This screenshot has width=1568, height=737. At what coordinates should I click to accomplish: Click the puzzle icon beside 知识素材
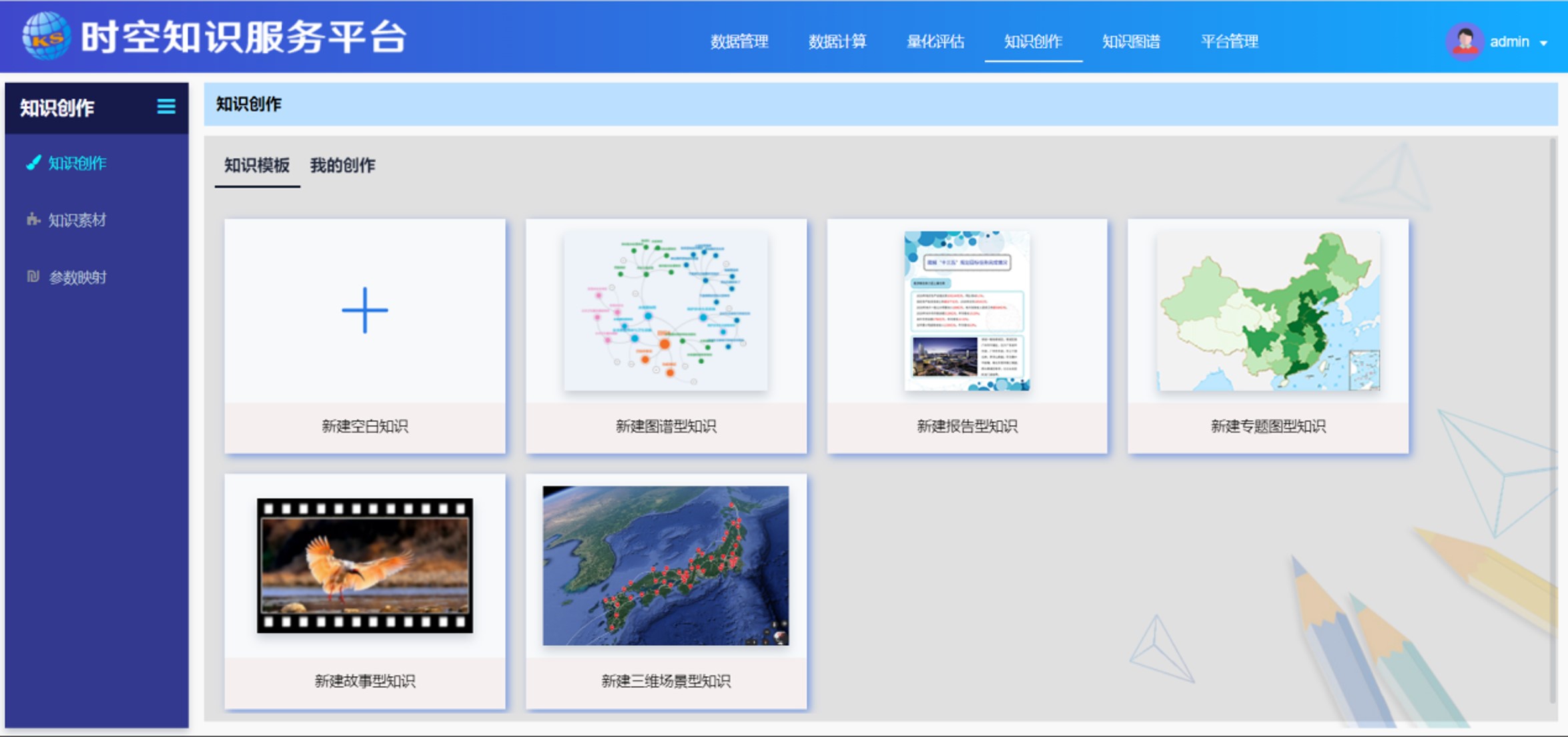pyautogui.click(x=33, y=220)
